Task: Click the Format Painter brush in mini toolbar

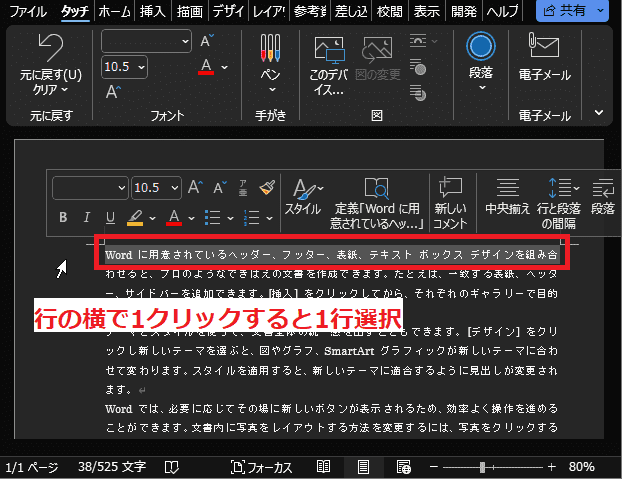Action: click(265, 187)
